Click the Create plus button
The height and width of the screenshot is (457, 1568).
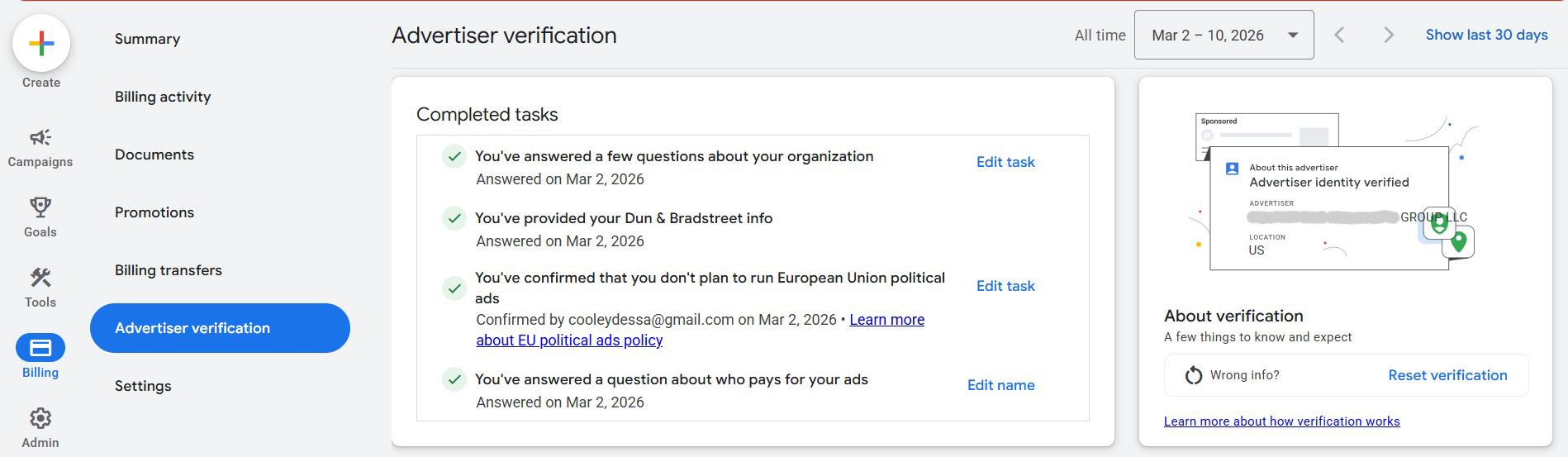(41, 43)
